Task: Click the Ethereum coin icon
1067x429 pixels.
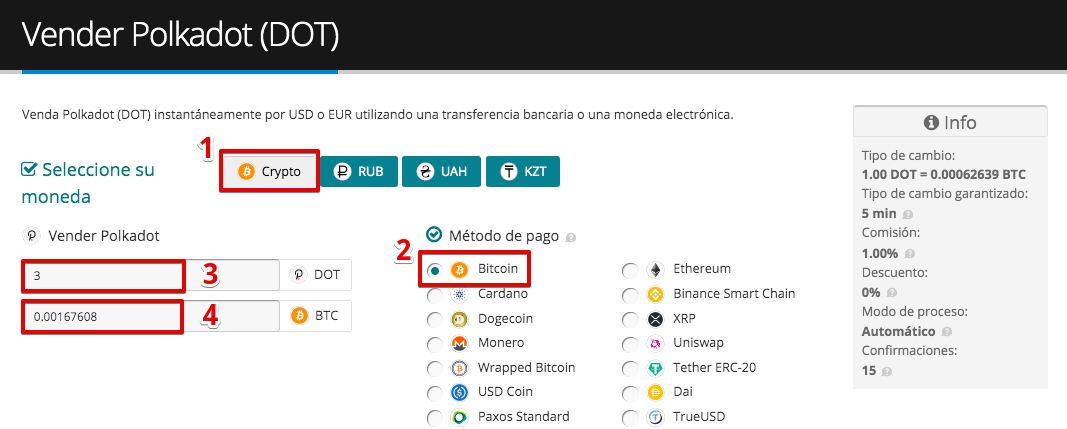Action: tap(655, 270)
